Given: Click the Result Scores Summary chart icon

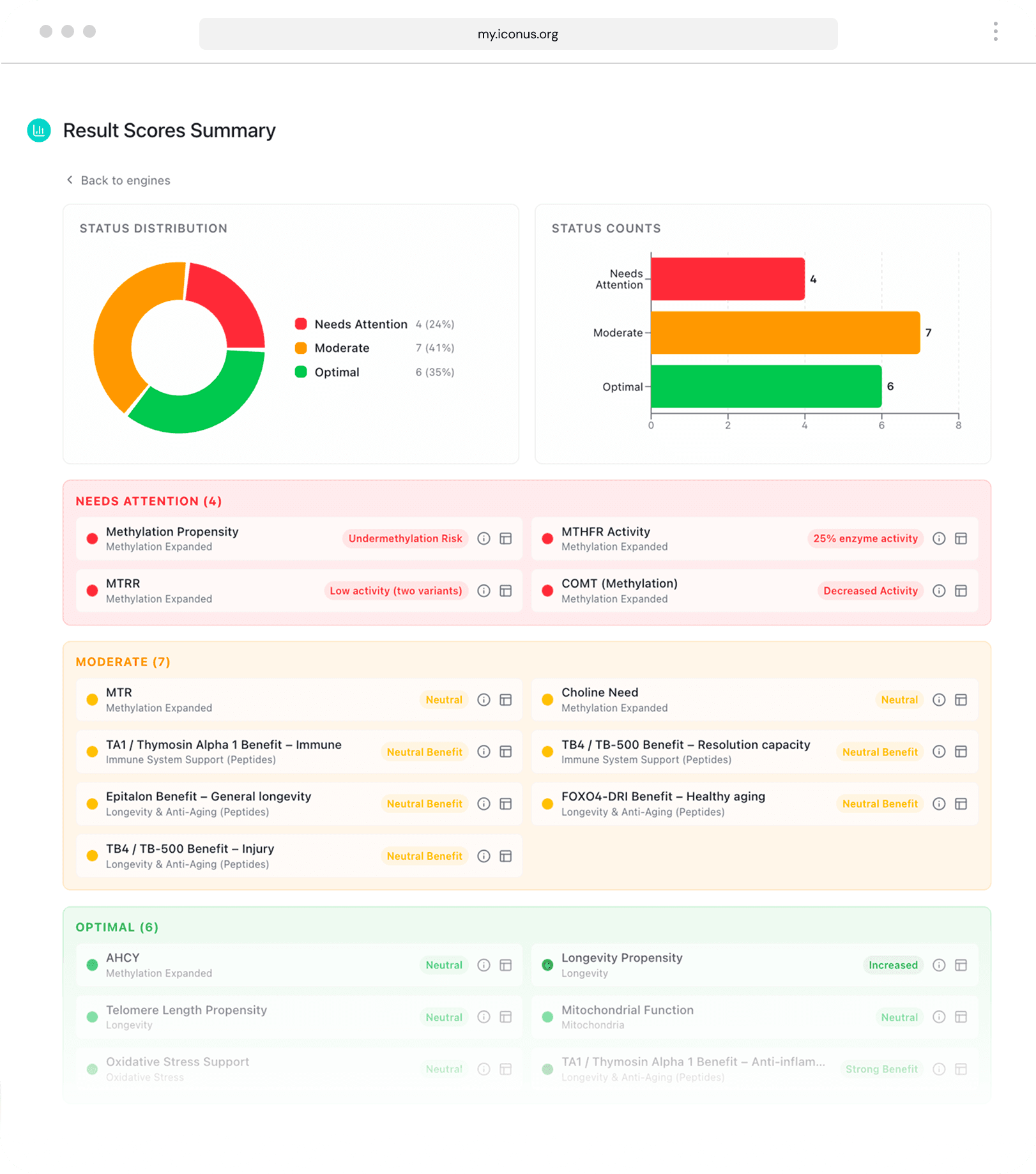Looking at the screenshot, I should 39,130.
